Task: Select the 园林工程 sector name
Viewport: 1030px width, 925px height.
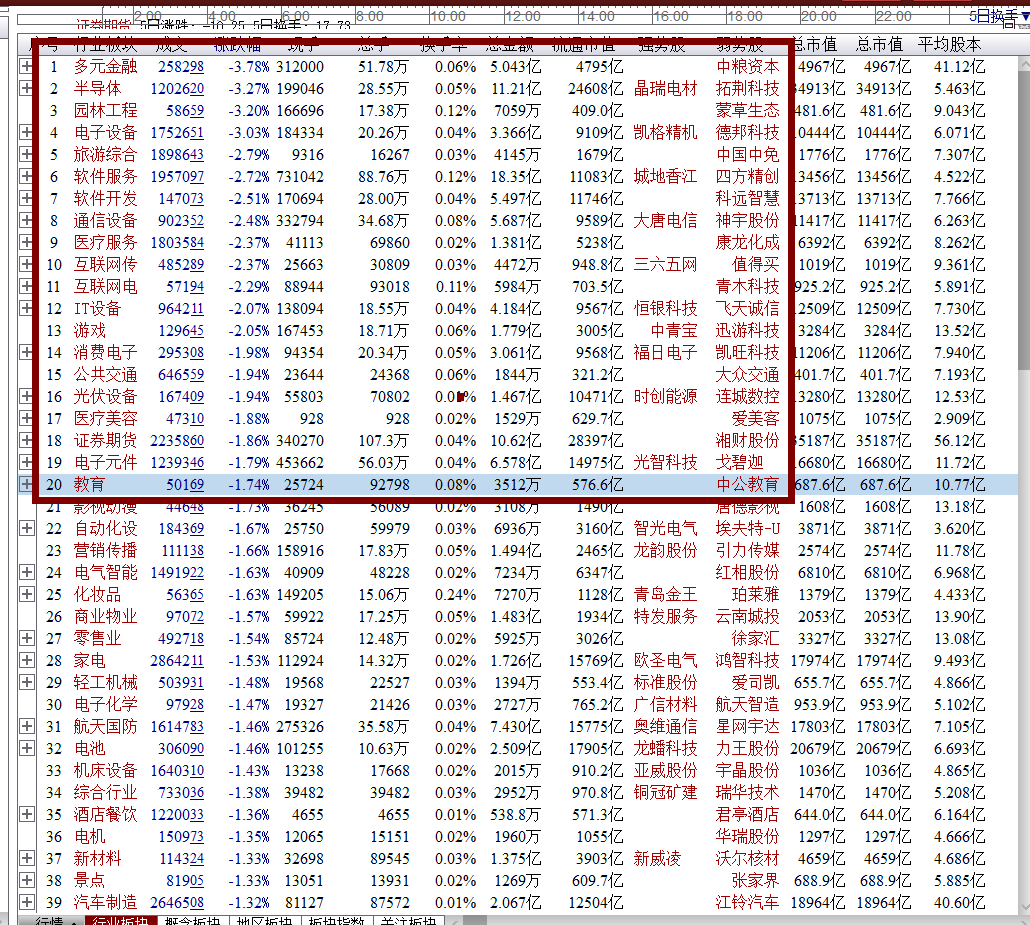Action: coord(105,110)
